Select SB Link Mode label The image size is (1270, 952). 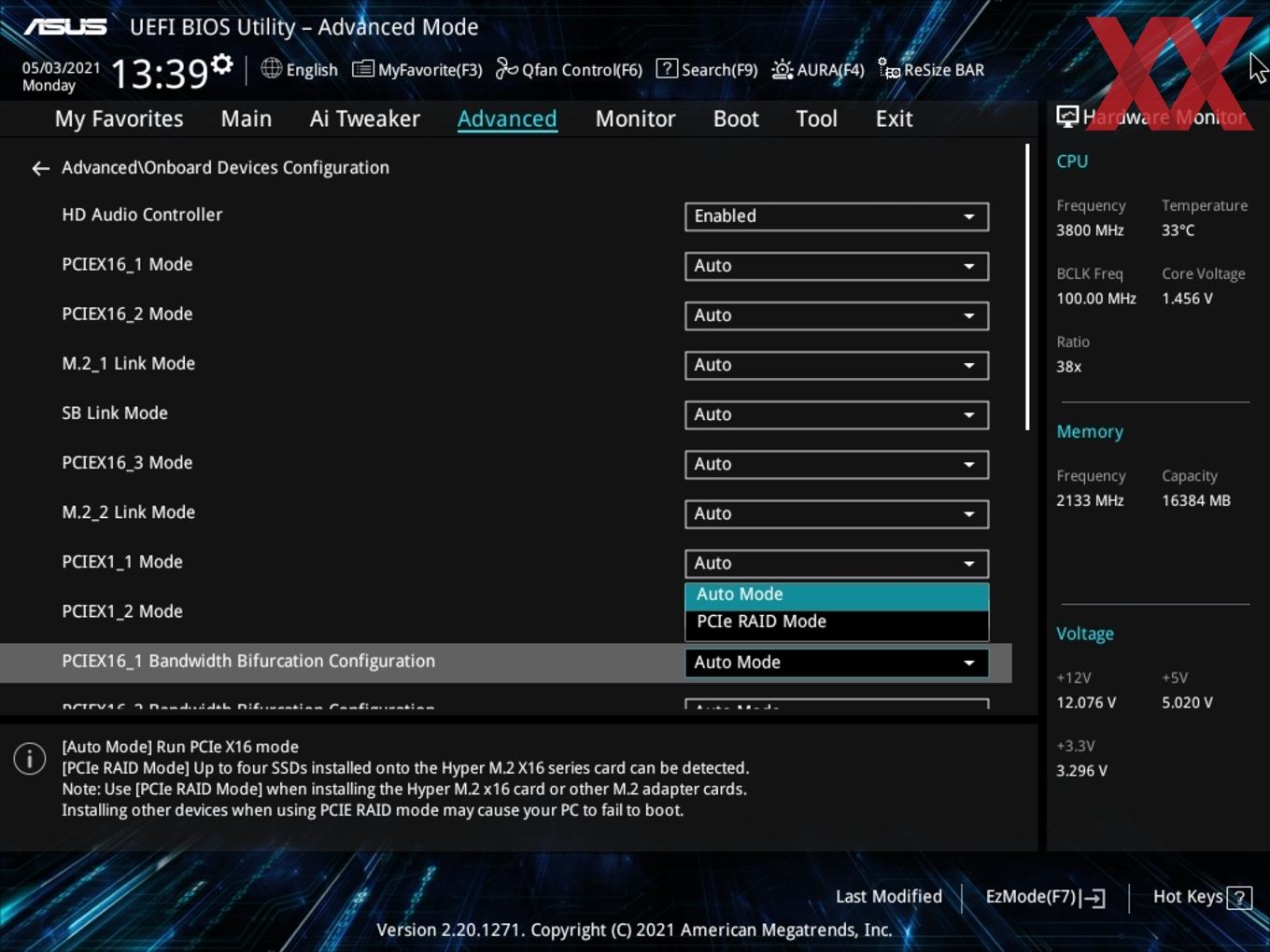pos(115,413)
